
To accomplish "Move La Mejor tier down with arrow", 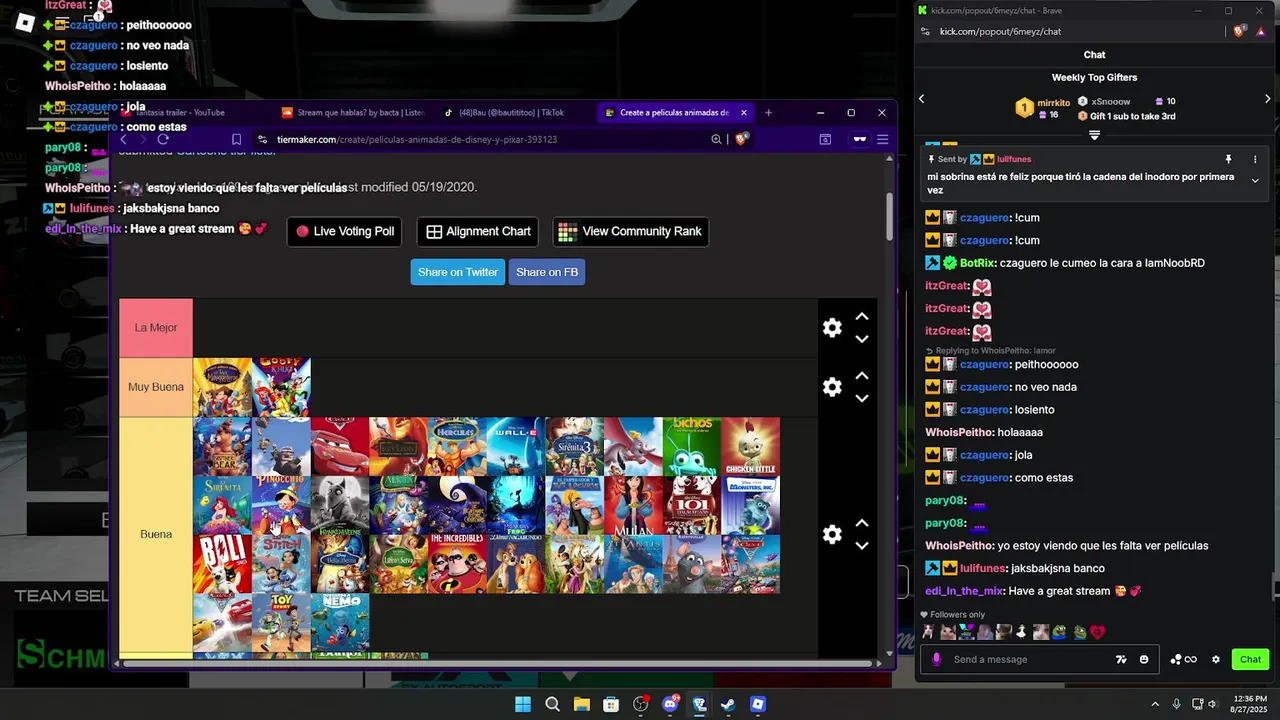I will [862, 339].
